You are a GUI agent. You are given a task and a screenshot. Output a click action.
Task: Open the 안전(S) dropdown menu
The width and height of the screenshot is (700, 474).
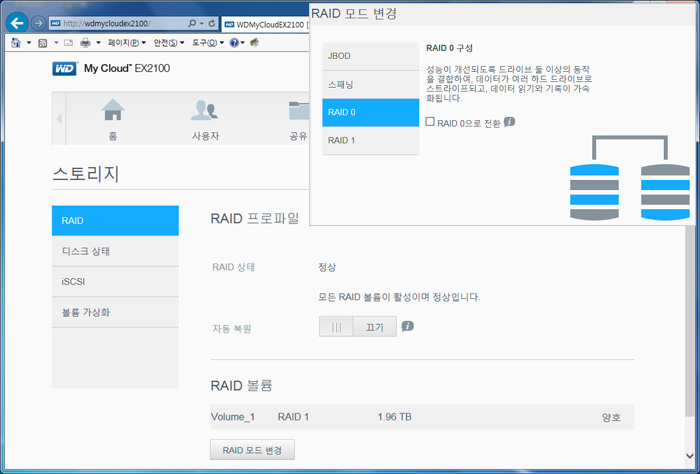[169, 43]
